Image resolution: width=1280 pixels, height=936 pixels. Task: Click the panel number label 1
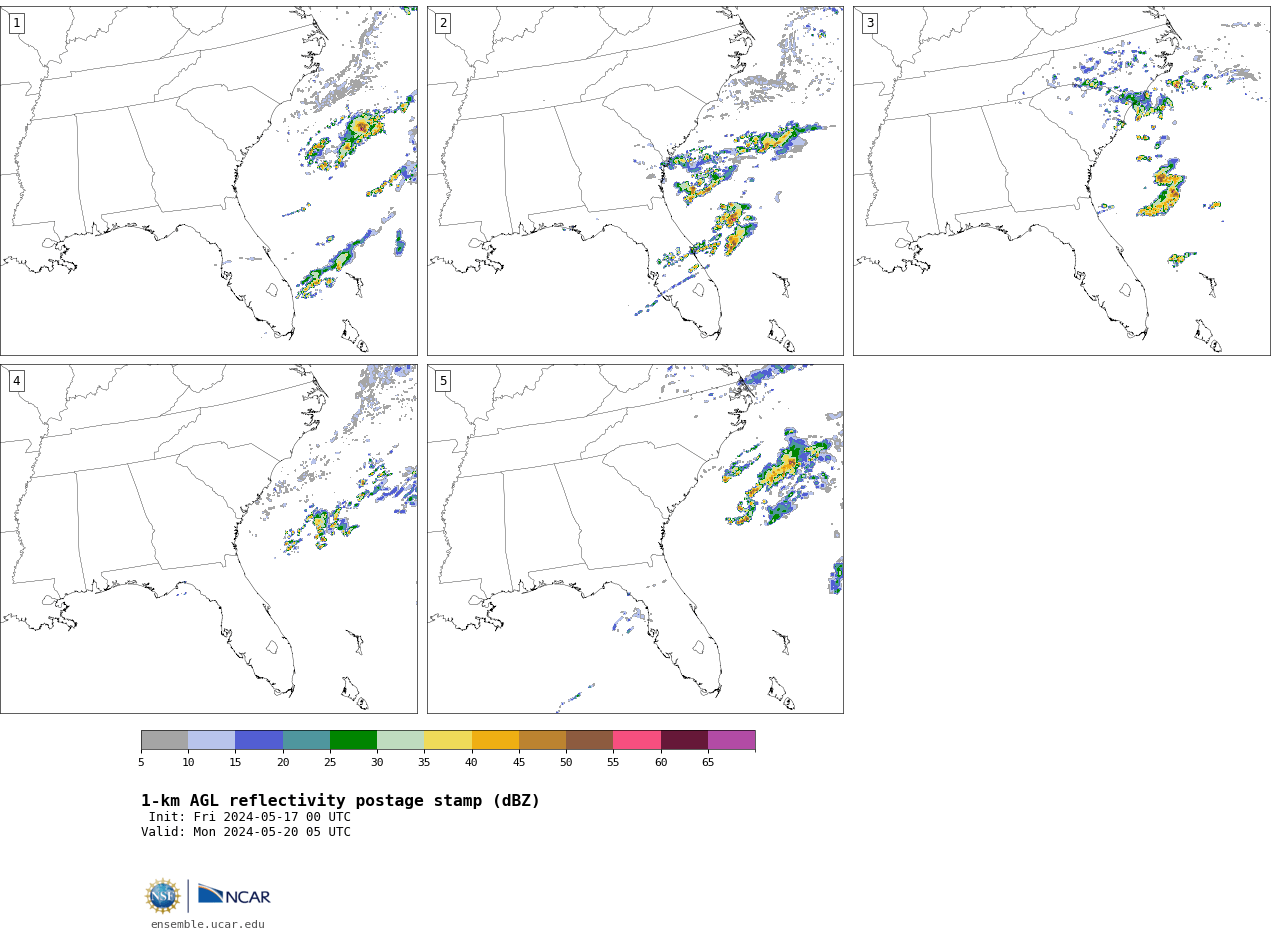click(16, 23)
